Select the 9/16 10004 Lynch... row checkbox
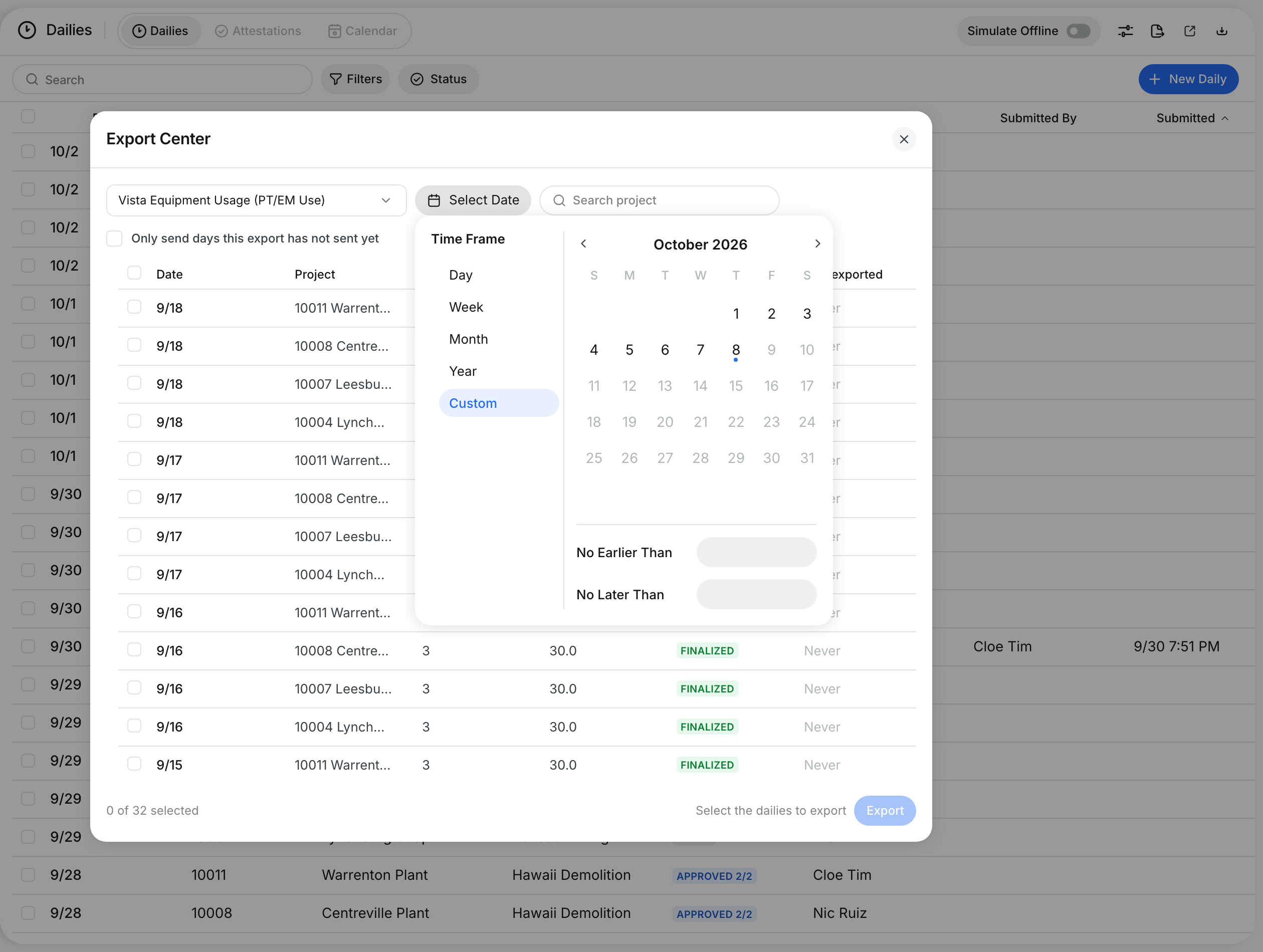This screenshot has height=952, width=1263. click(x=134, y=726)
